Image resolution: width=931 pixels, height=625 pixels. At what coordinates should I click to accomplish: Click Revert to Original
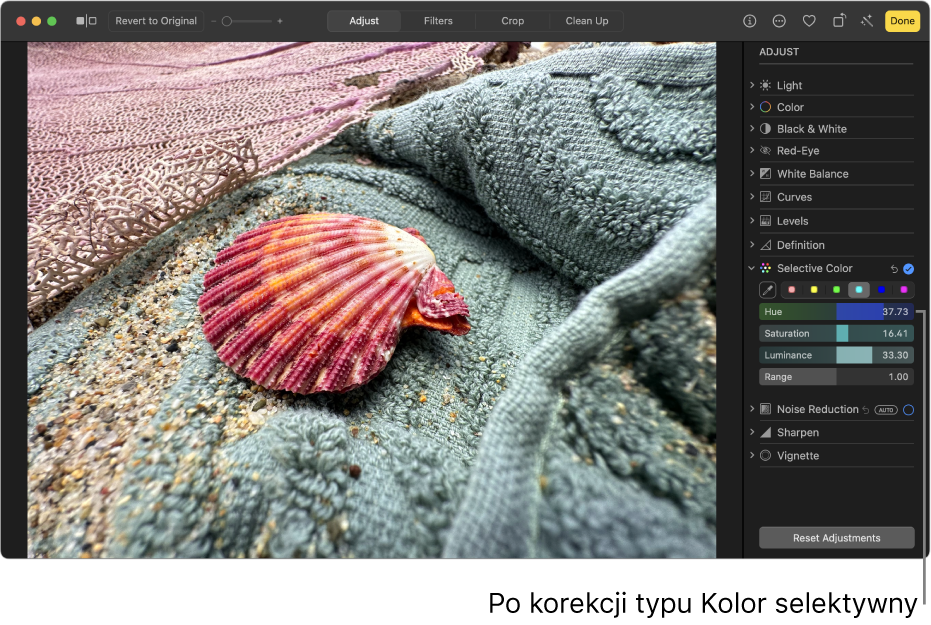tap(156, 21)
